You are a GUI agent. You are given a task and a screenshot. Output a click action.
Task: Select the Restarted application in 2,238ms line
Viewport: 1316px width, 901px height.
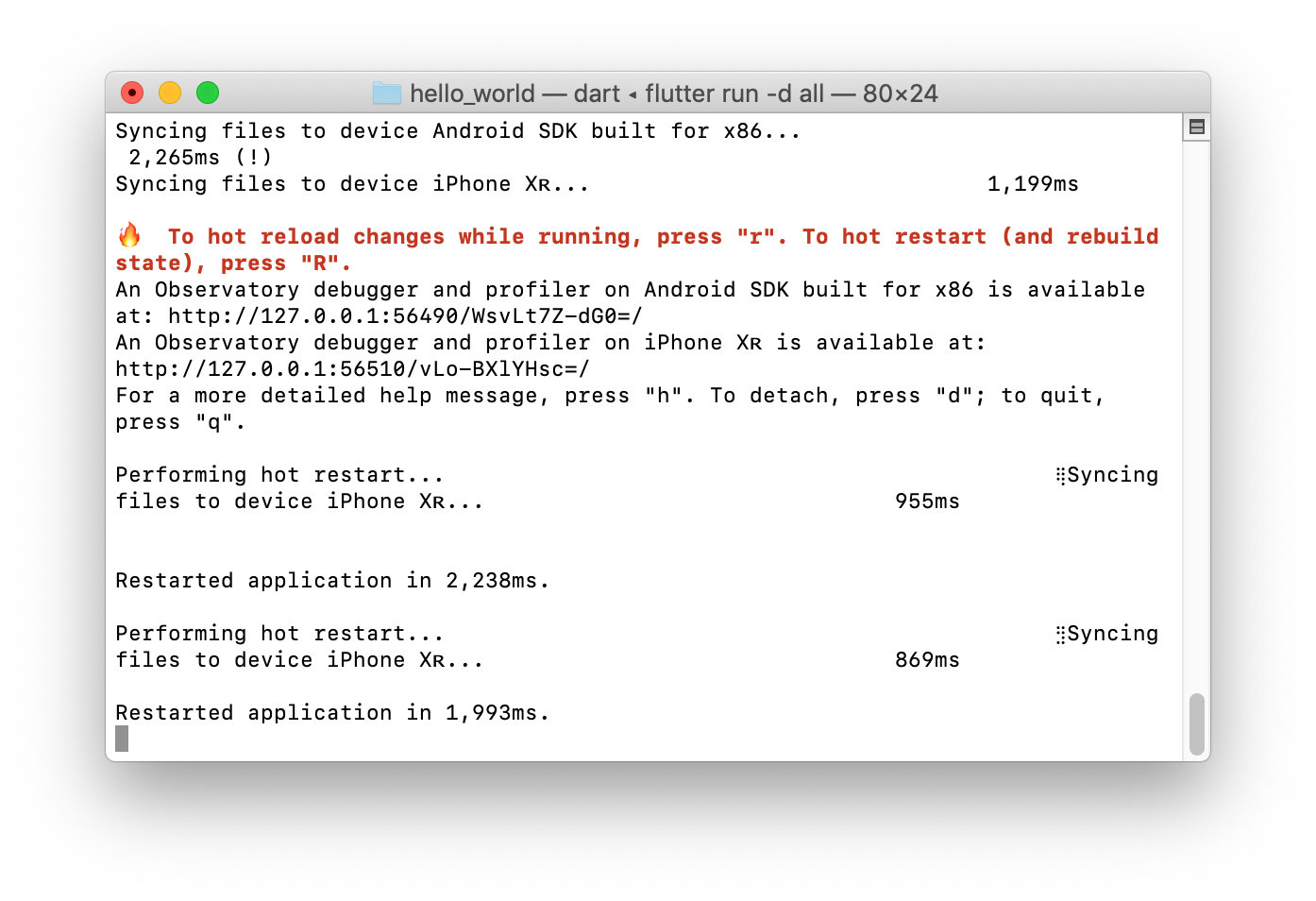point(332,580)
